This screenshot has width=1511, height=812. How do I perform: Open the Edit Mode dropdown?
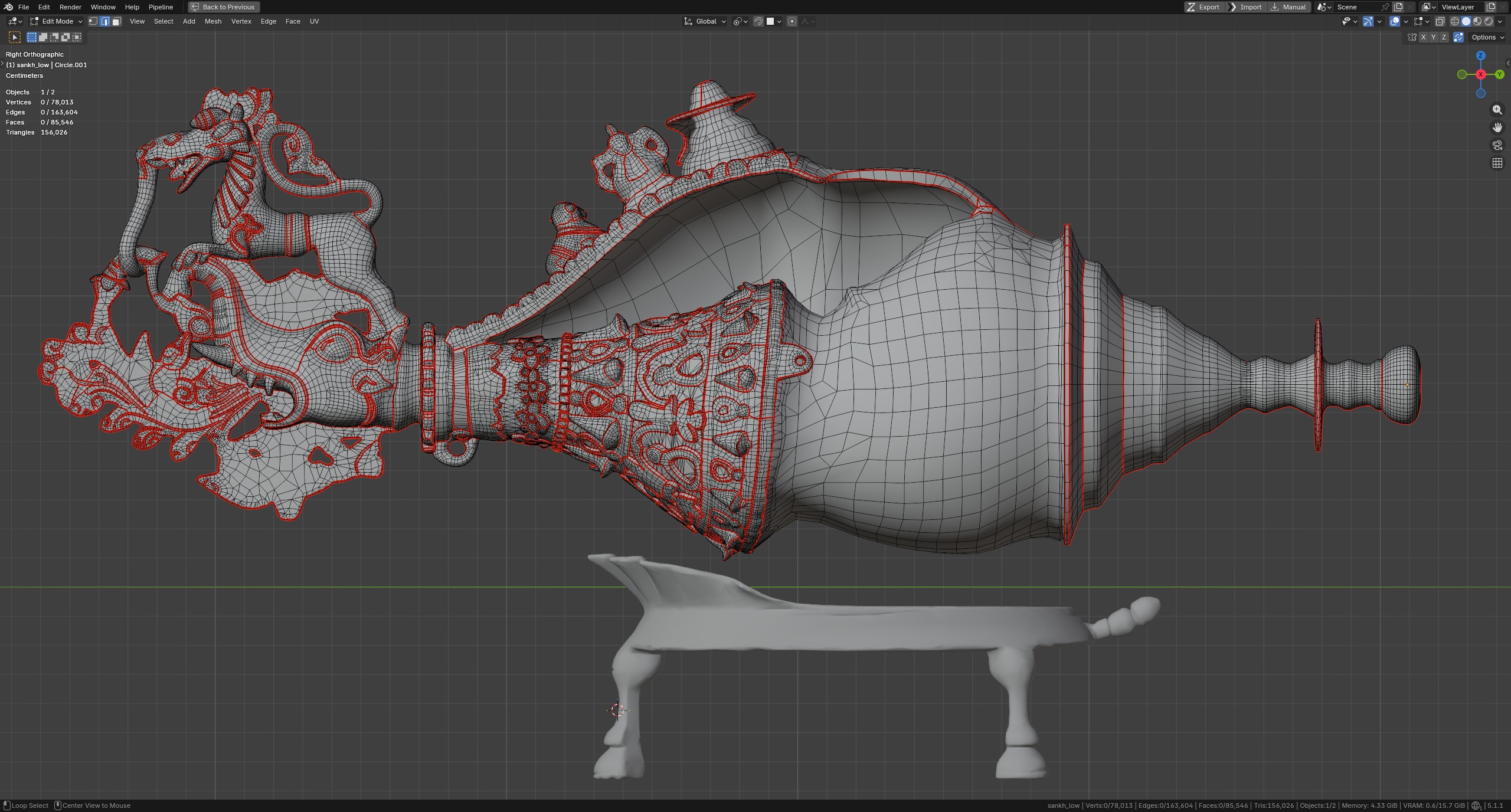[57, 21]
